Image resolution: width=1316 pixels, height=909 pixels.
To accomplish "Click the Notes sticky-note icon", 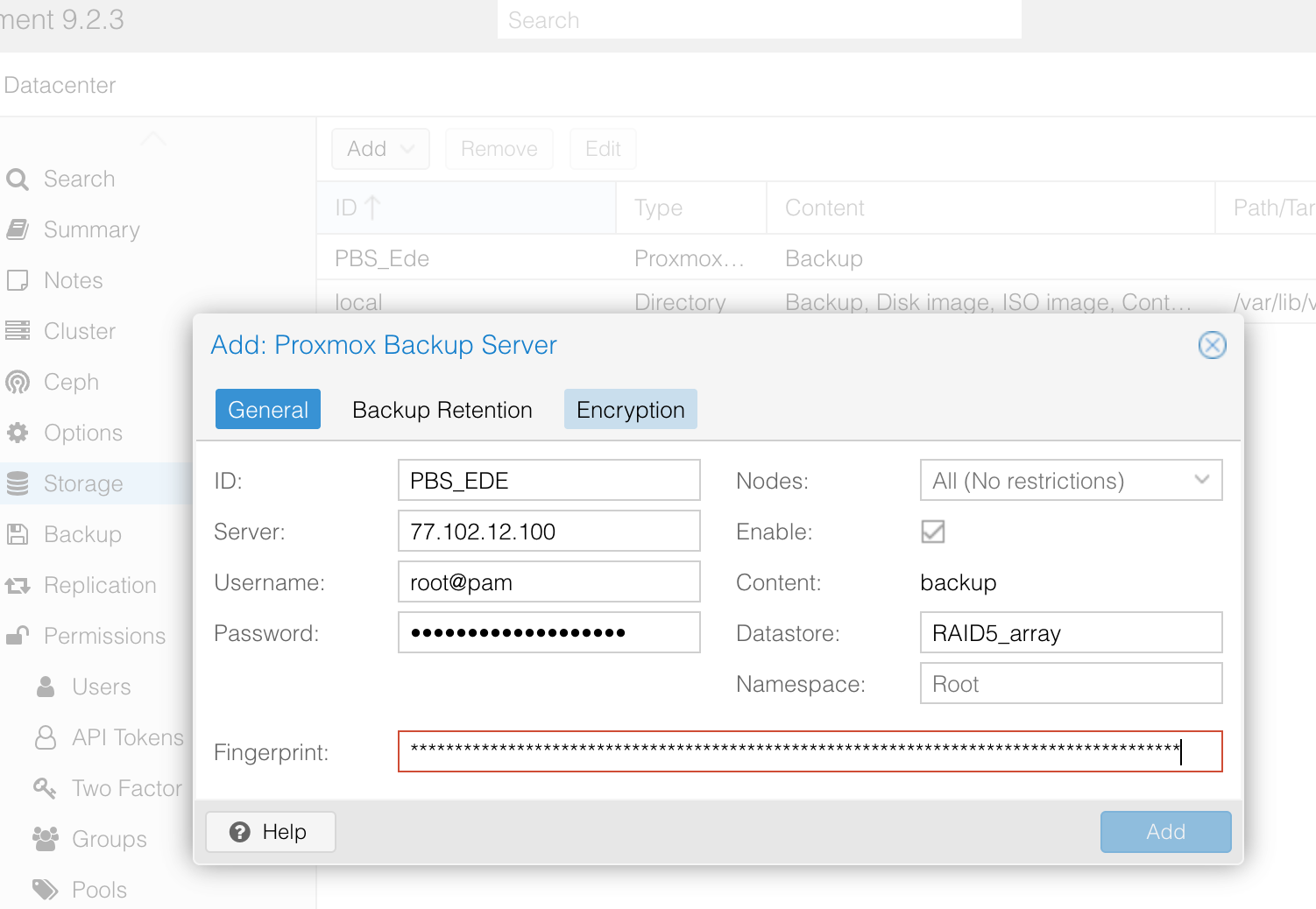I will point(18,280).
